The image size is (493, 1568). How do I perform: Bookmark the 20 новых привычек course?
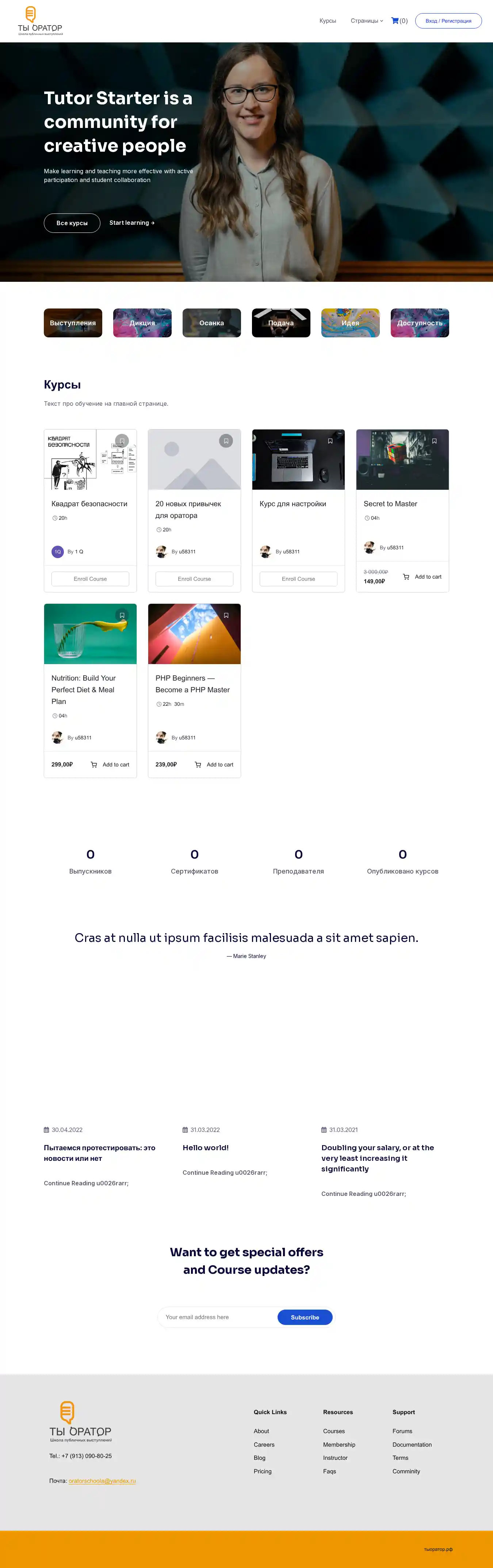(x=226, y=441)
